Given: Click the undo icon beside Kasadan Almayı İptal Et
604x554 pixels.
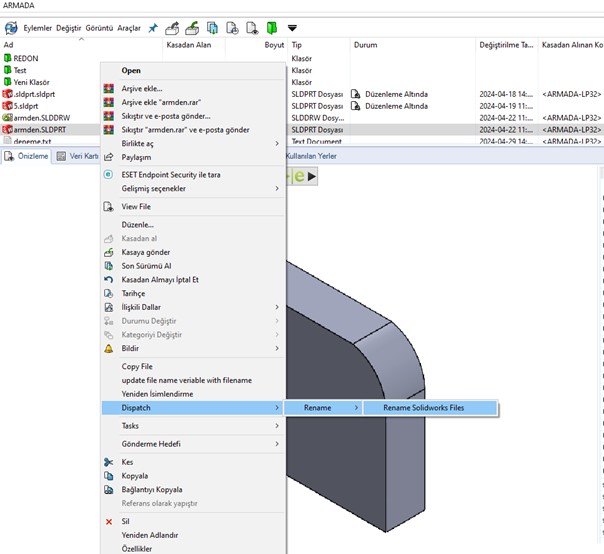Looking at the screenshot, I should 109,280.
